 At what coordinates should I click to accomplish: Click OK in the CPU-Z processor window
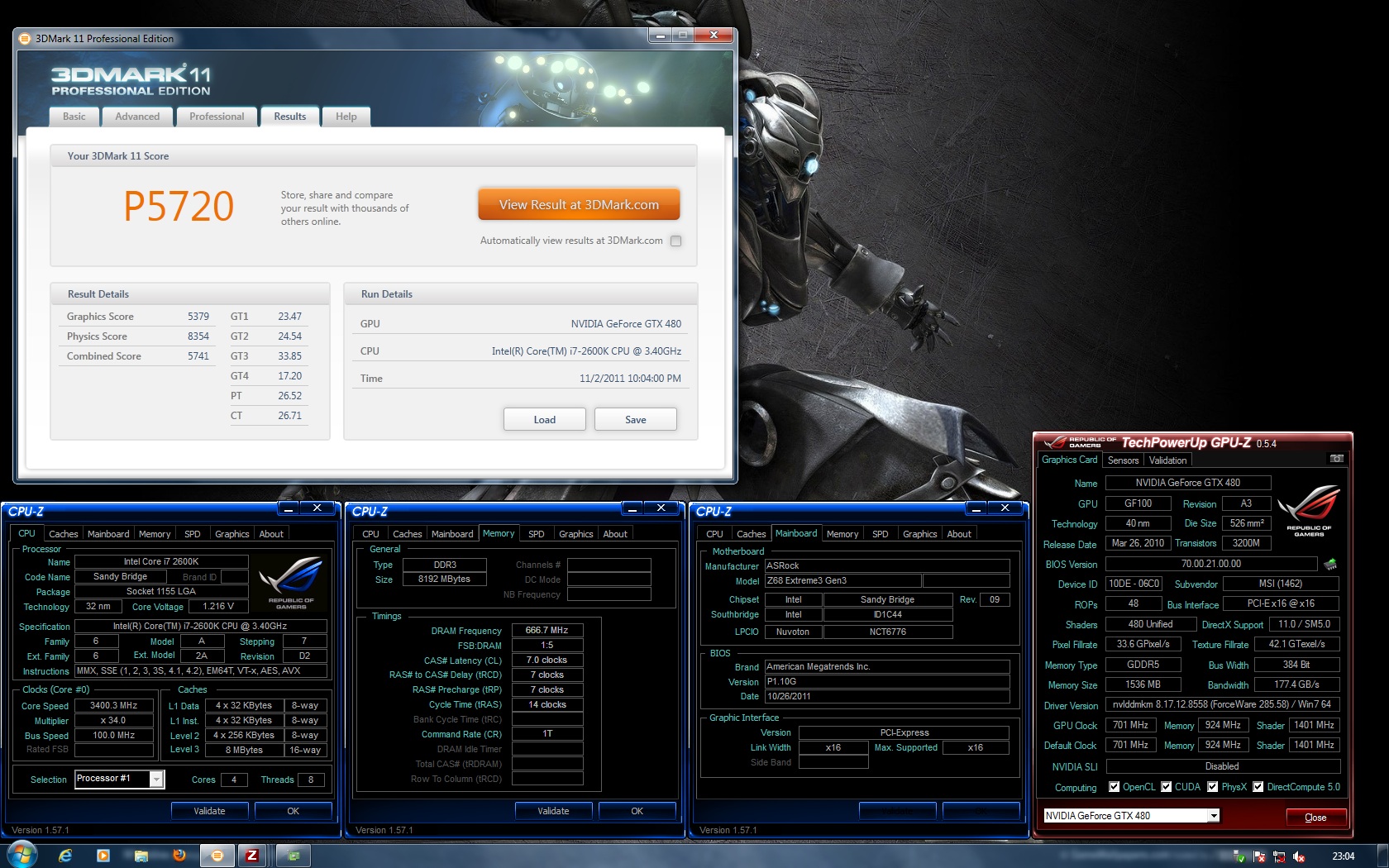point(293,811)
